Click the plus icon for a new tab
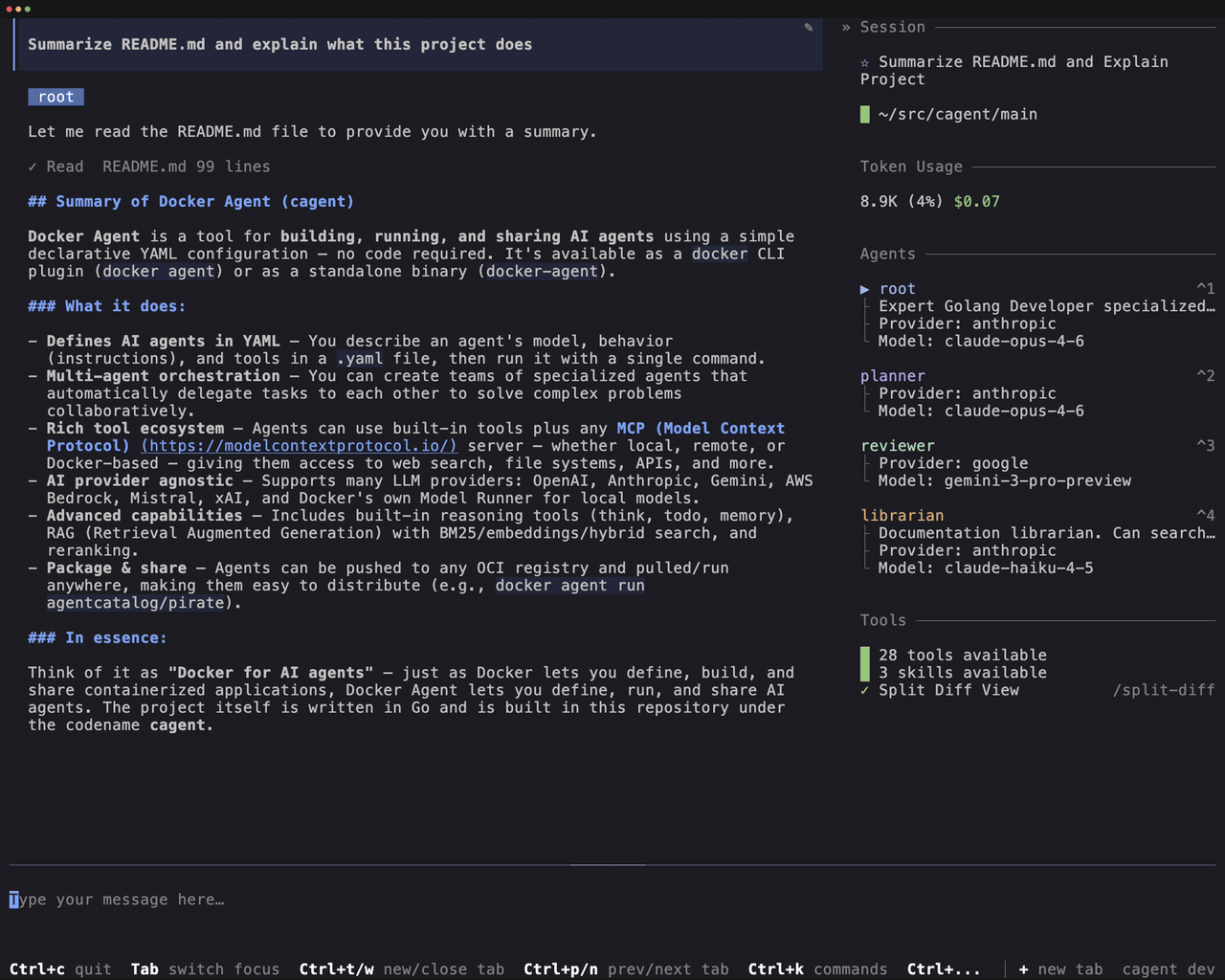Viewport: 1225px width, 980px height. 1023,969
